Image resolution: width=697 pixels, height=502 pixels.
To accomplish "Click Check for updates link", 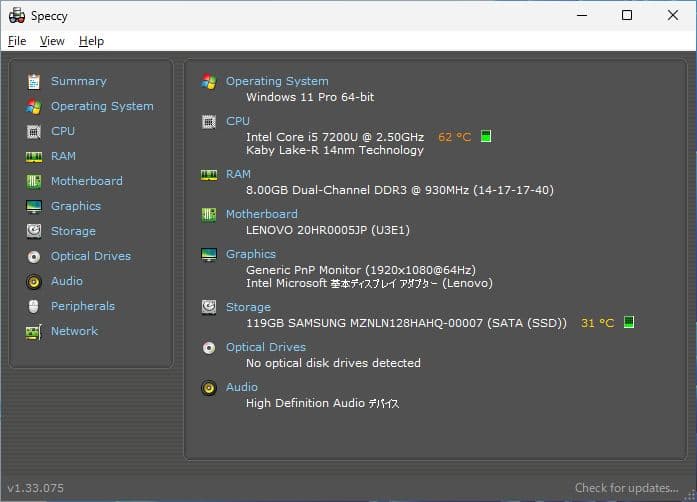I will 627,488.
